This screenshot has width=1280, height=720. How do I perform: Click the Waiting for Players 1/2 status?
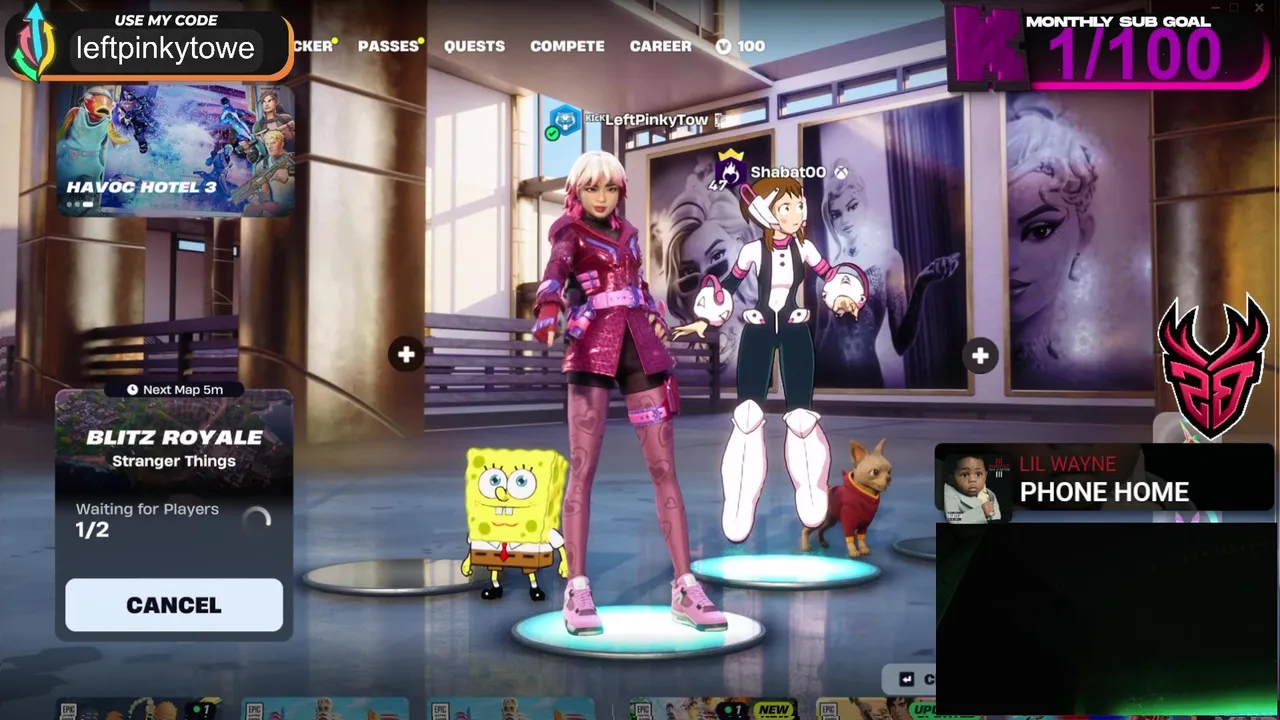(147, 519)
